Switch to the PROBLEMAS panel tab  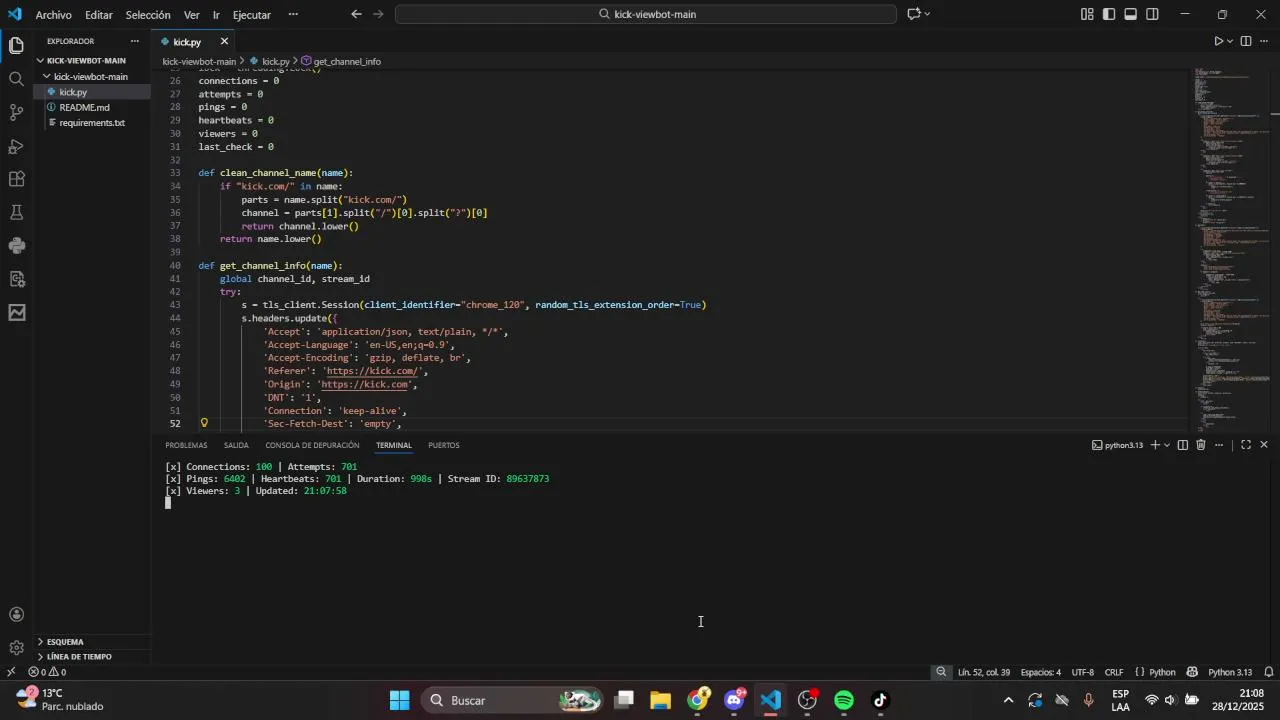(x=186, y=445)
